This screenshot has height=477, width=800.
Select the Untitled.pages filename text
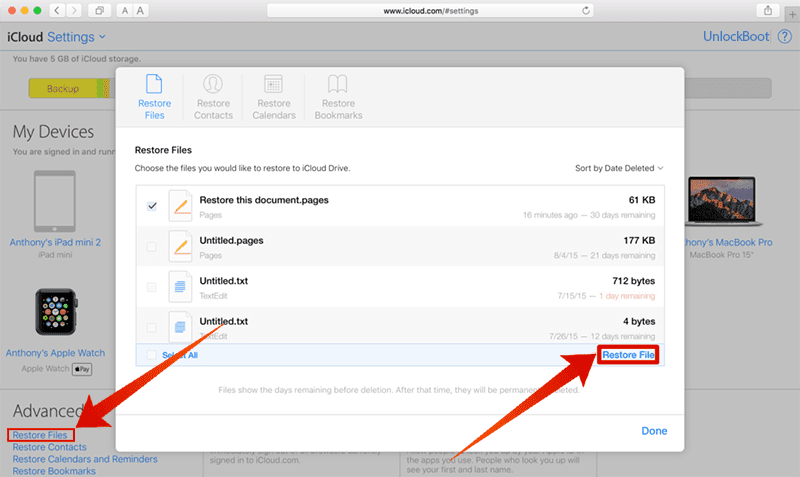[x=231, y=240]
